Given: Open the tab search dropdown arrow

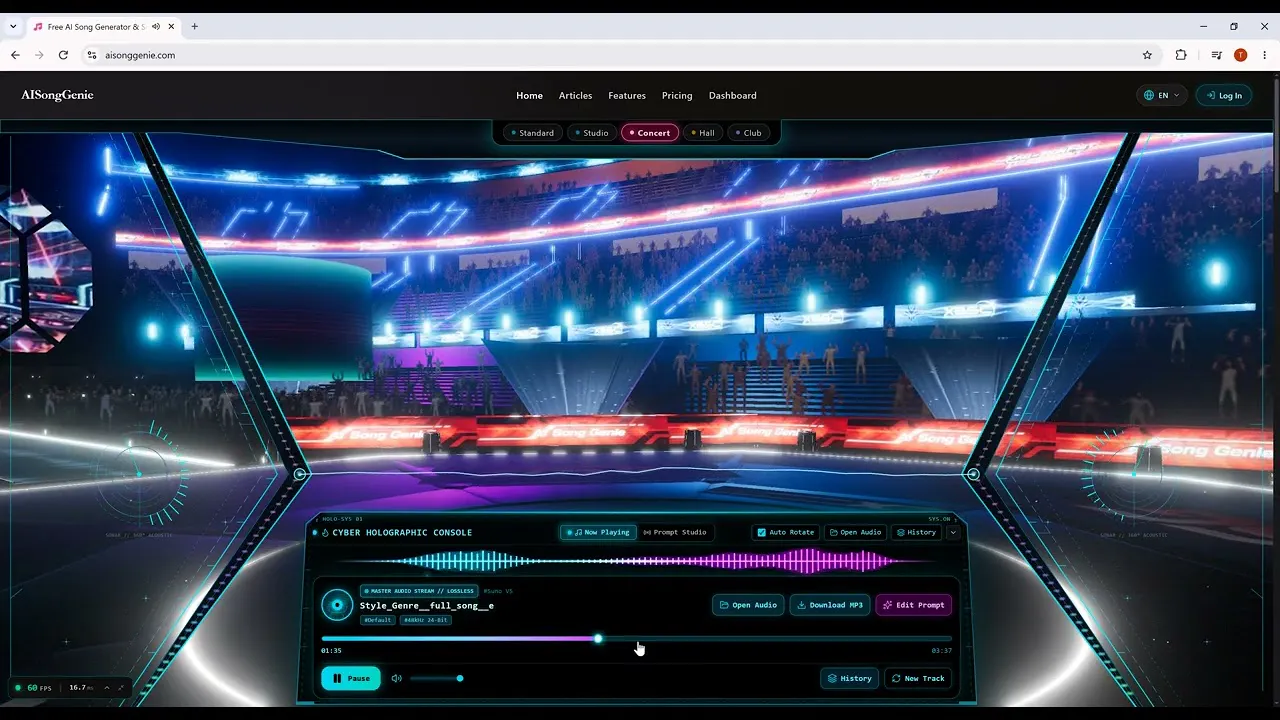Looking at the screenshot, I should 12,27.
